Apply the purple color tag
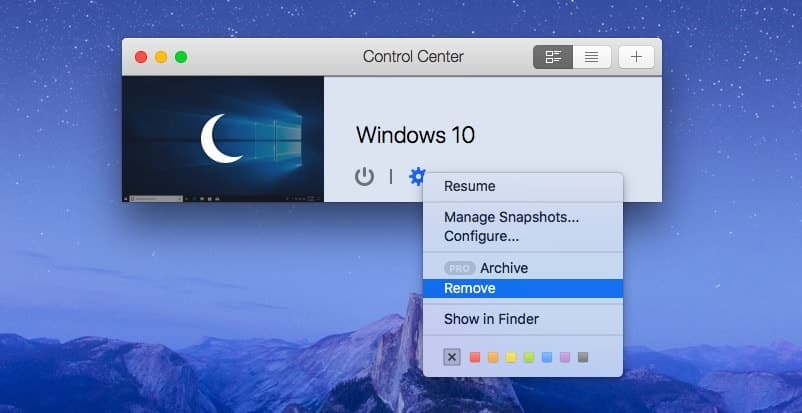Image resolution: width=802 pixels, height=413 pixels. 565,357
